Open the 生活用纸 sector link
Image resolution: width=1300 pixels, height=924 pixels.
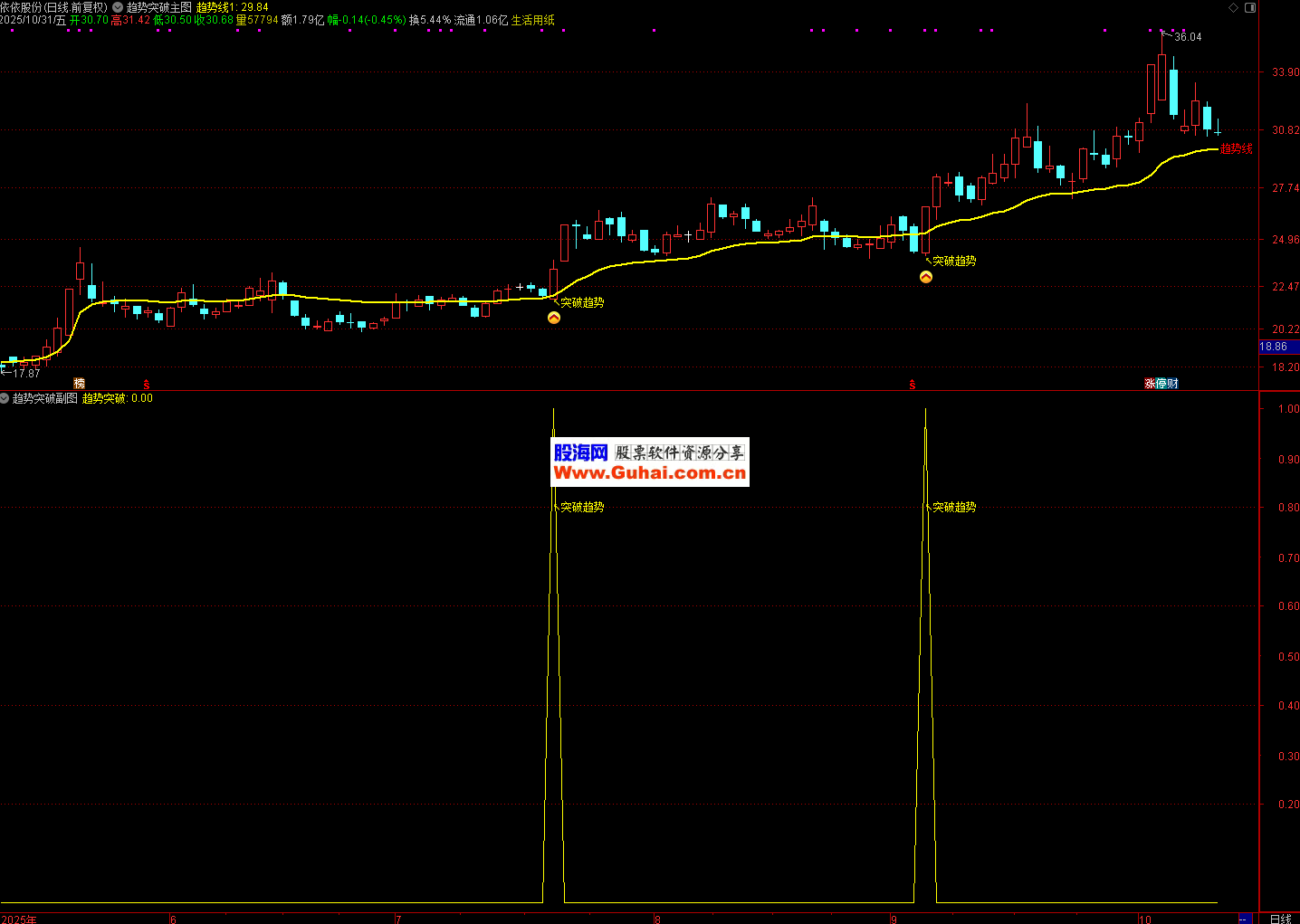click(533, 20)
